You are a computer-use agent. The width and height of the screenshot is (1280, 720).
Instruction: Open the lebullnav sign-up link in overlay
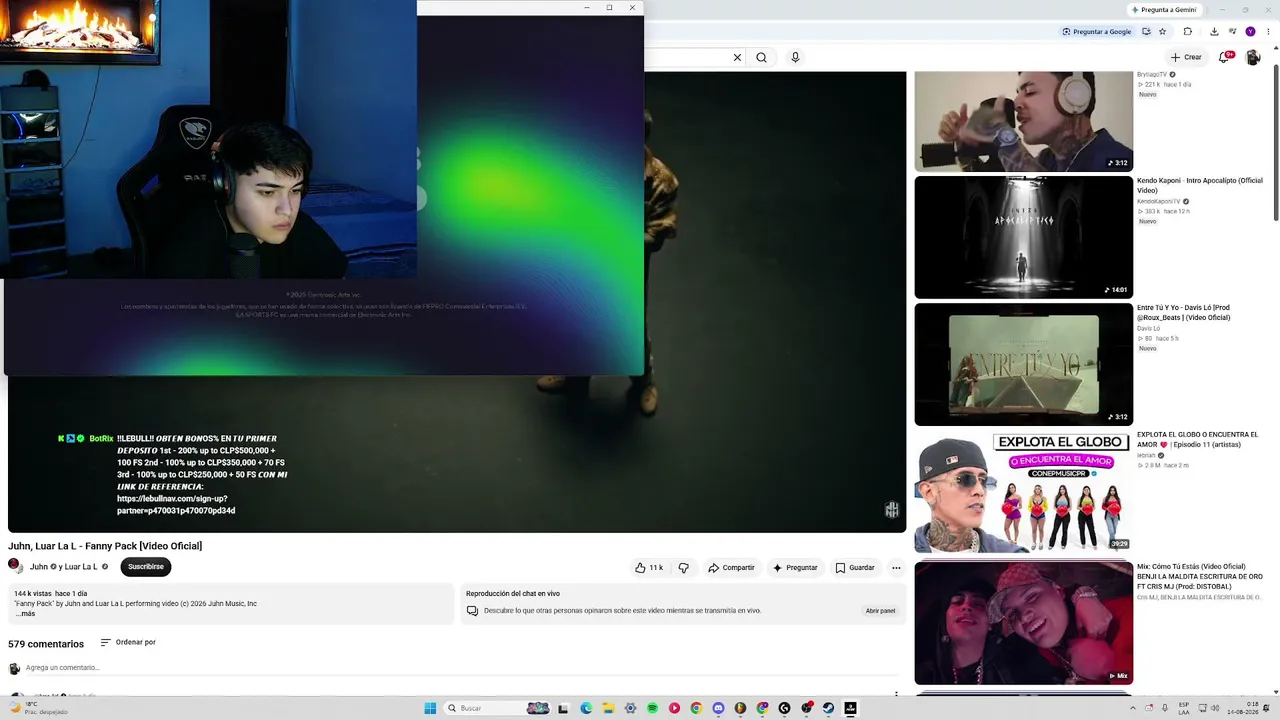click(x=176, y=504)
